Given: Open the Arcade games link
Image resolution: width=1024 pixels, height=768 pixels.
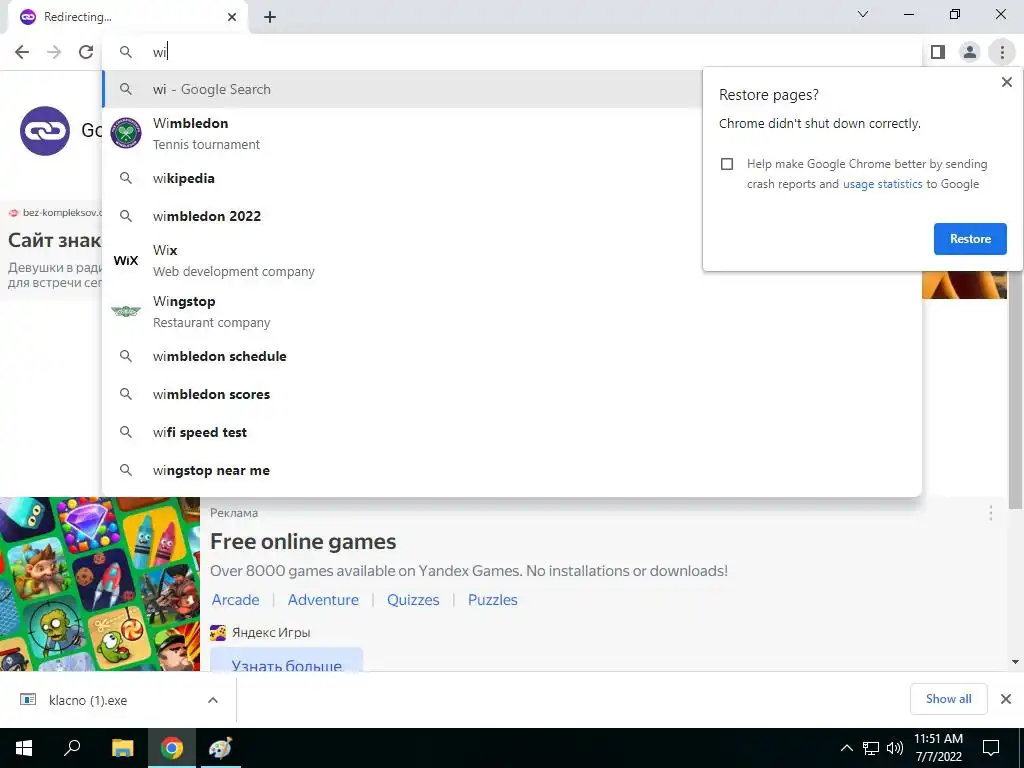Looking at the screenshot, I should [235, 600].
